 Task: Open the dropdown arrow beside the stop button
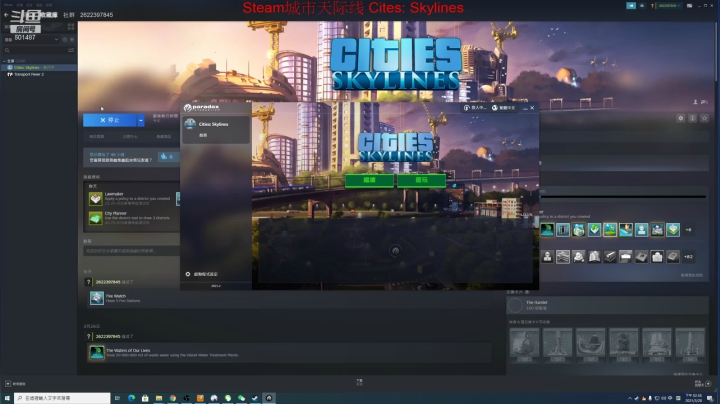(x=141, y=120)
